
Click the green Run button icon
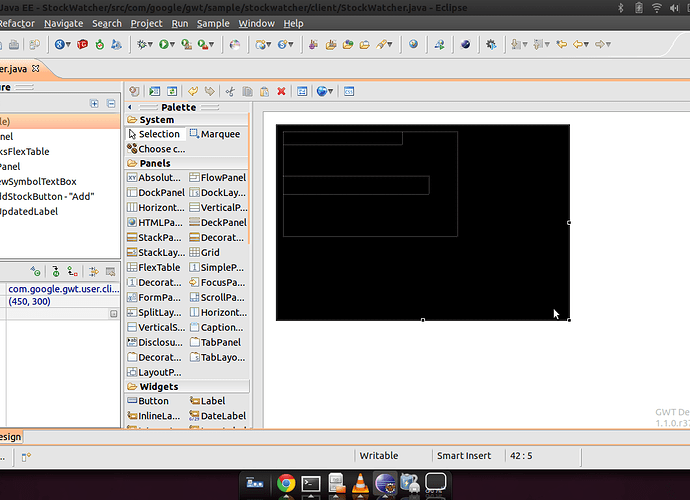pyautogui.click(x=164, y=44)
